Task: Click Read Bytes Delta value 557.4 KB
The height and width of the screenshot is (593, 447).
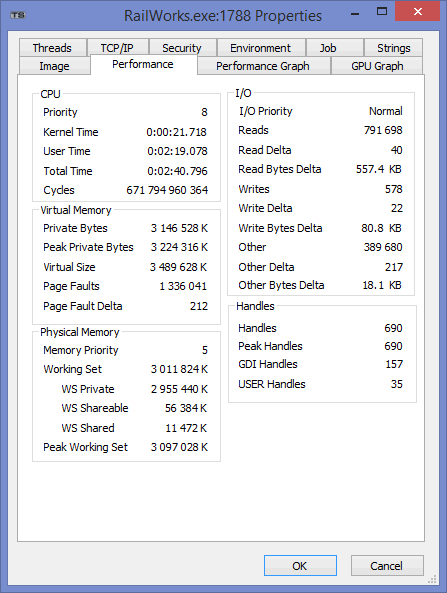Action: tap(379, 169)
